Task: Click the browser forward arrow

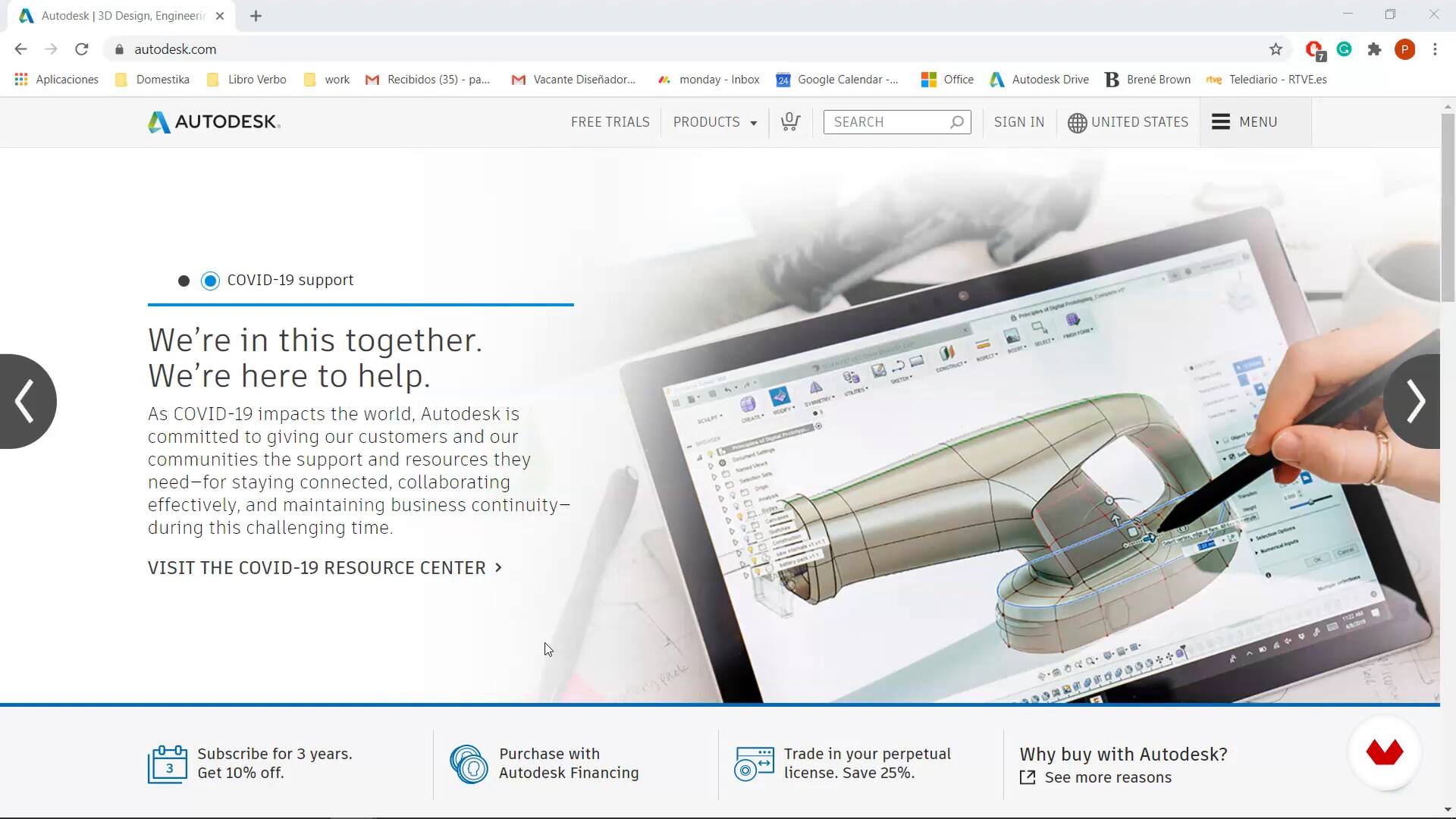Action: pos(51,49)
